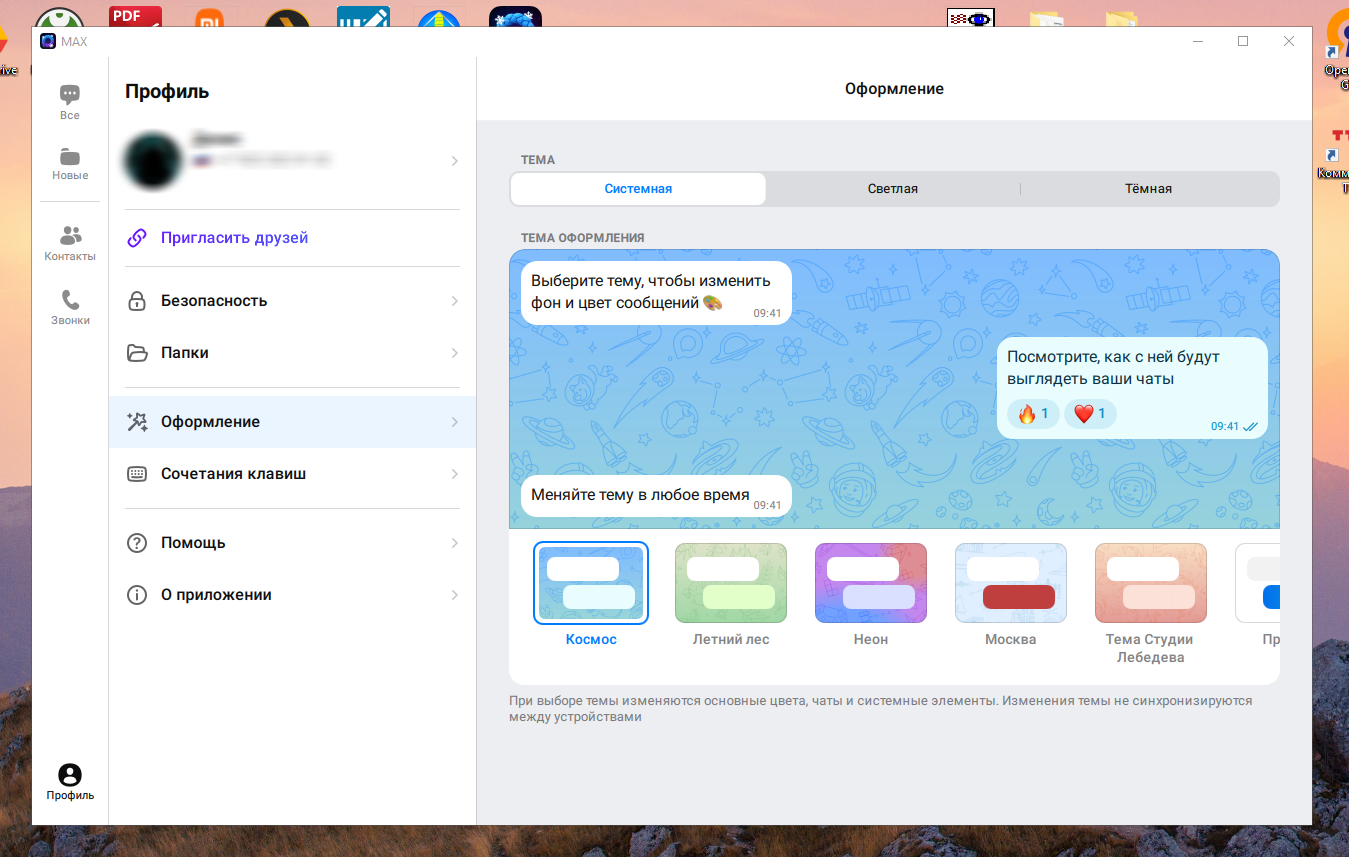Click the chevron on О приложении row
Viewport: 1349px width, 857px height.
click(454, 595)
